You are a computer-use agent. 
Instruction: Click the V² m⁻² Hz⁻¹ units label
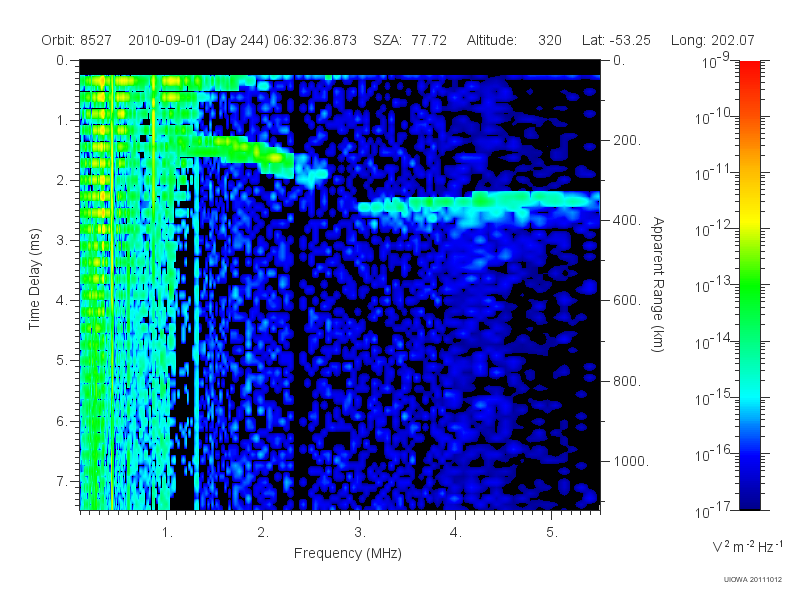(x=747, y=546)
